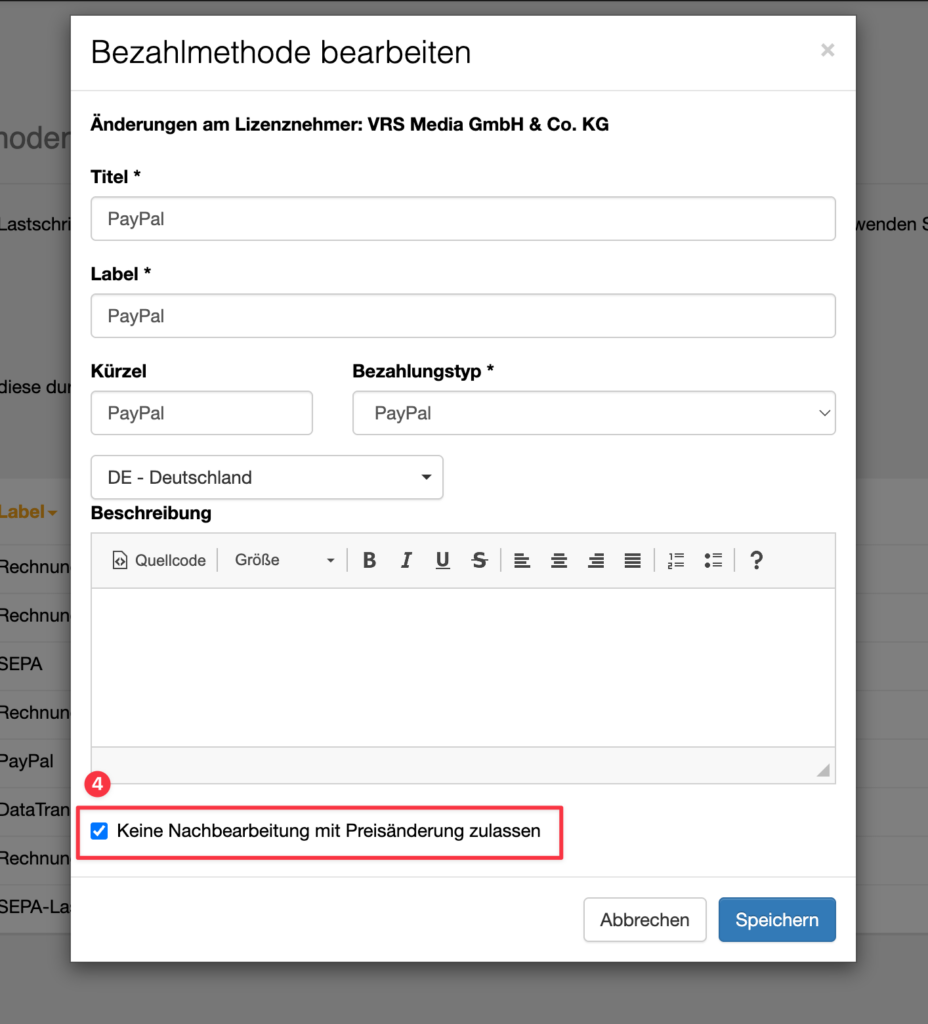
Task: Align text left in editor
Action: coord(522,560)
